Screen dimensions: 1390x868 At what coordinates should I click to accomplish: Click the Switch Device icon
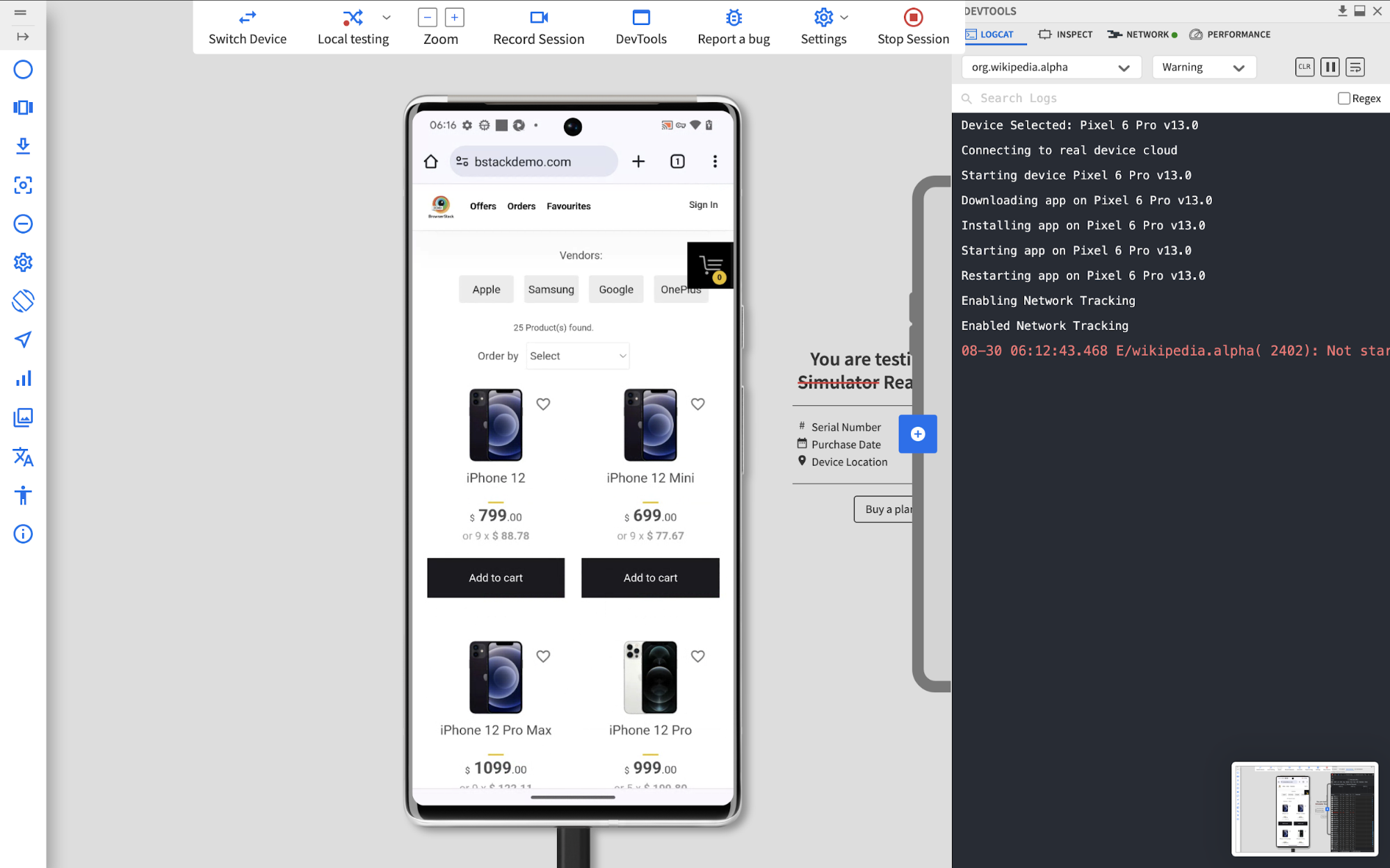tap(247, 17)
